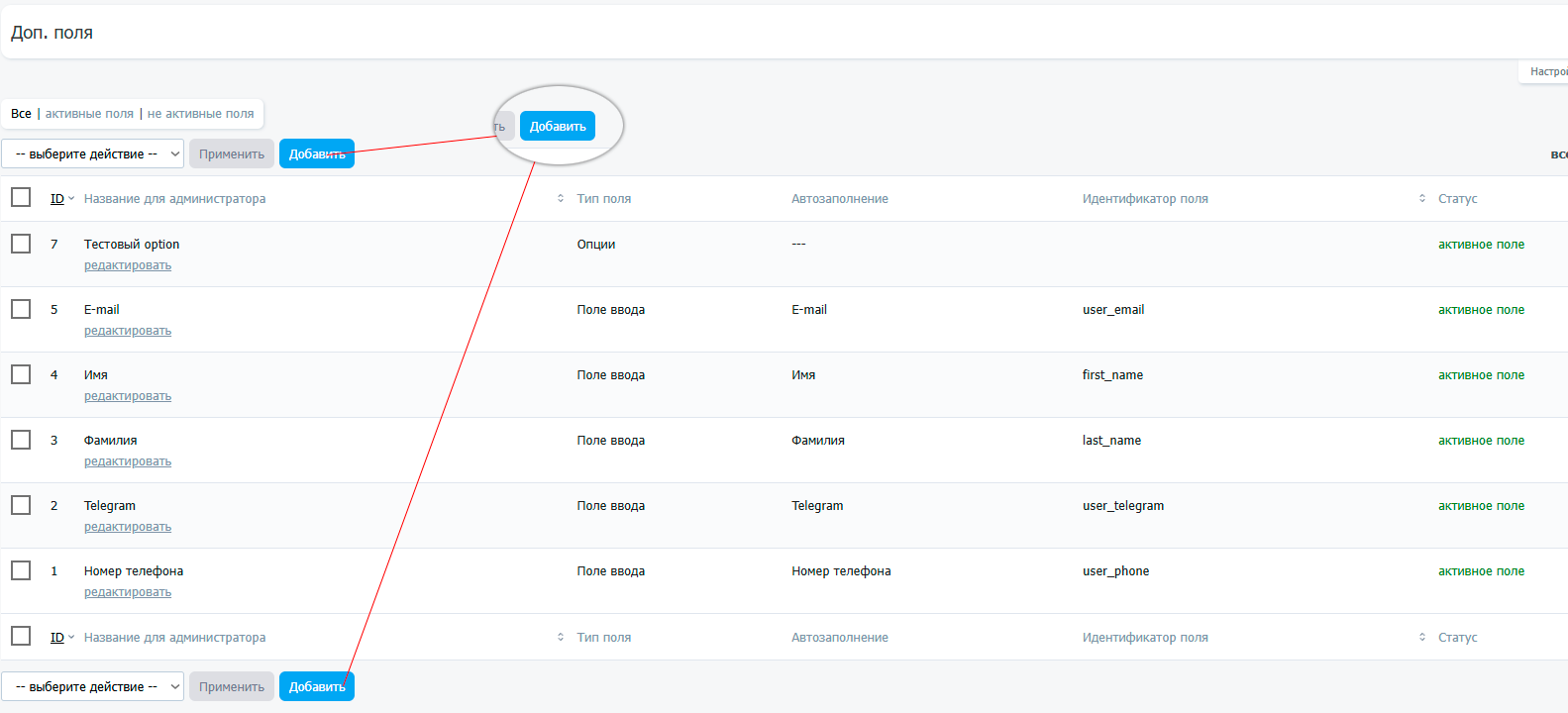Click sort arrows beside bottom Название для администратора header
This screenshot has width=1568, height=713.
561,638
